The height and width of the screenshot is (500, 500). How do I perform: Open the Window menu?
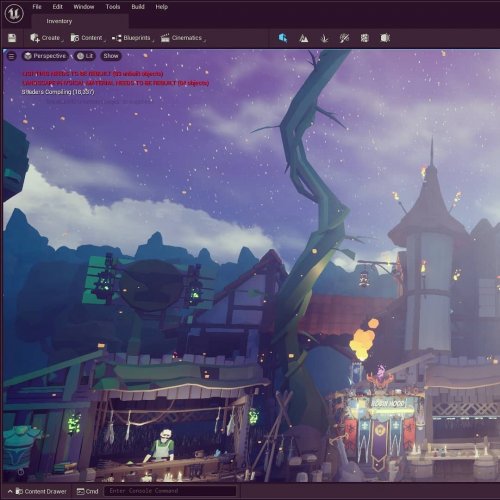point(84,7)
